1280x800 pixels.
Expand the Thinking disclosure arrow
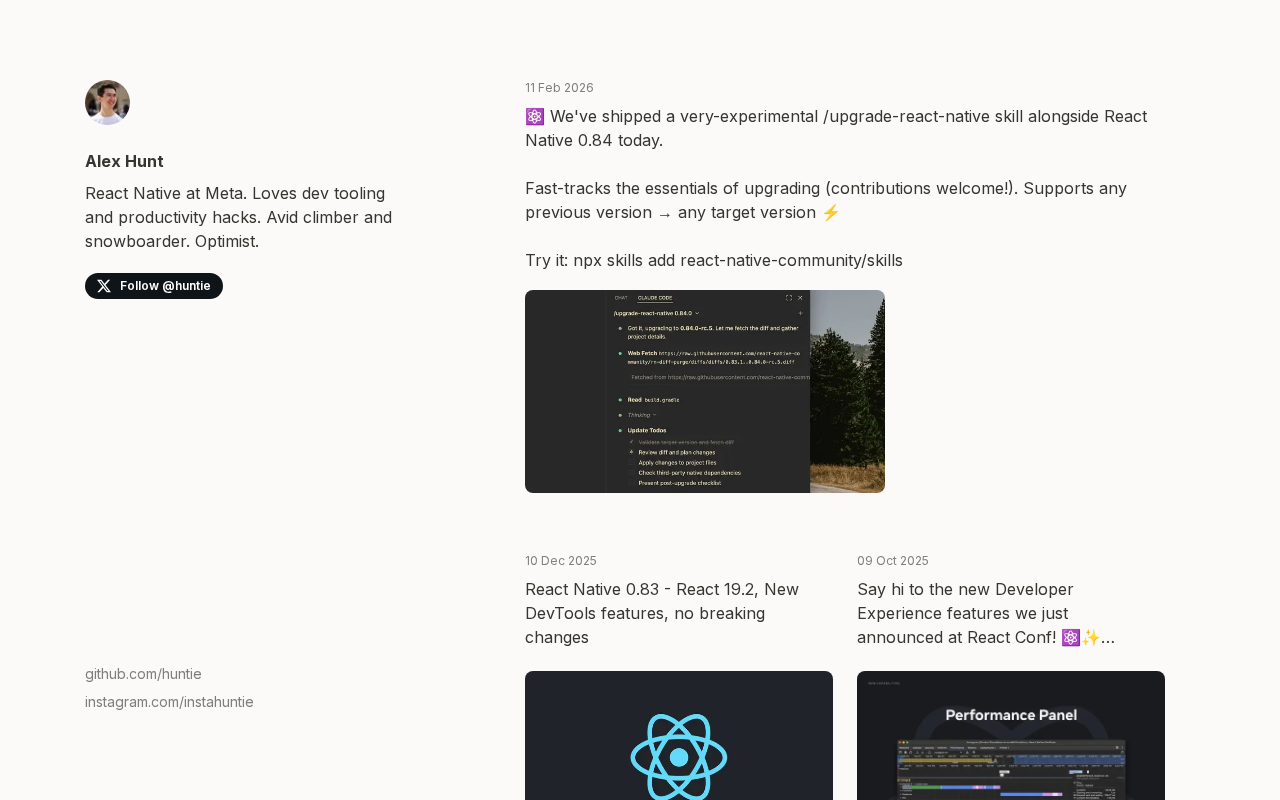click(x=654, y=414)
